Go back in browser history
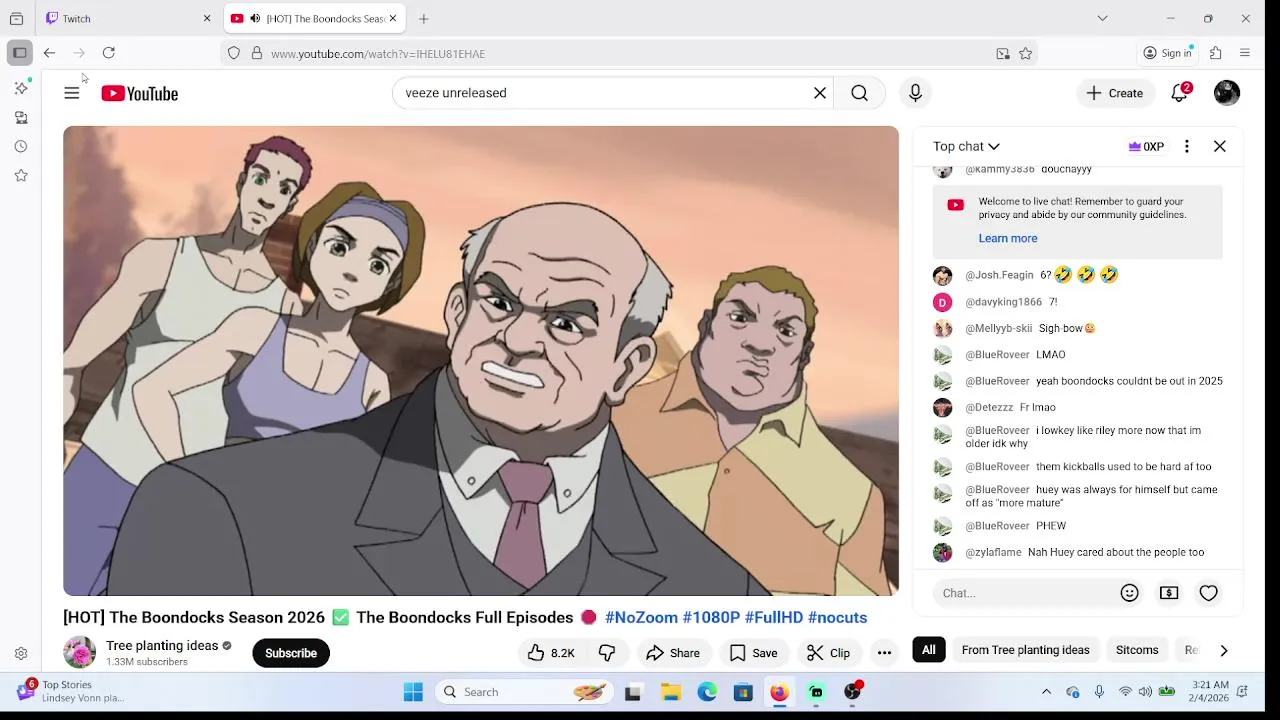 tap(49, 53)
